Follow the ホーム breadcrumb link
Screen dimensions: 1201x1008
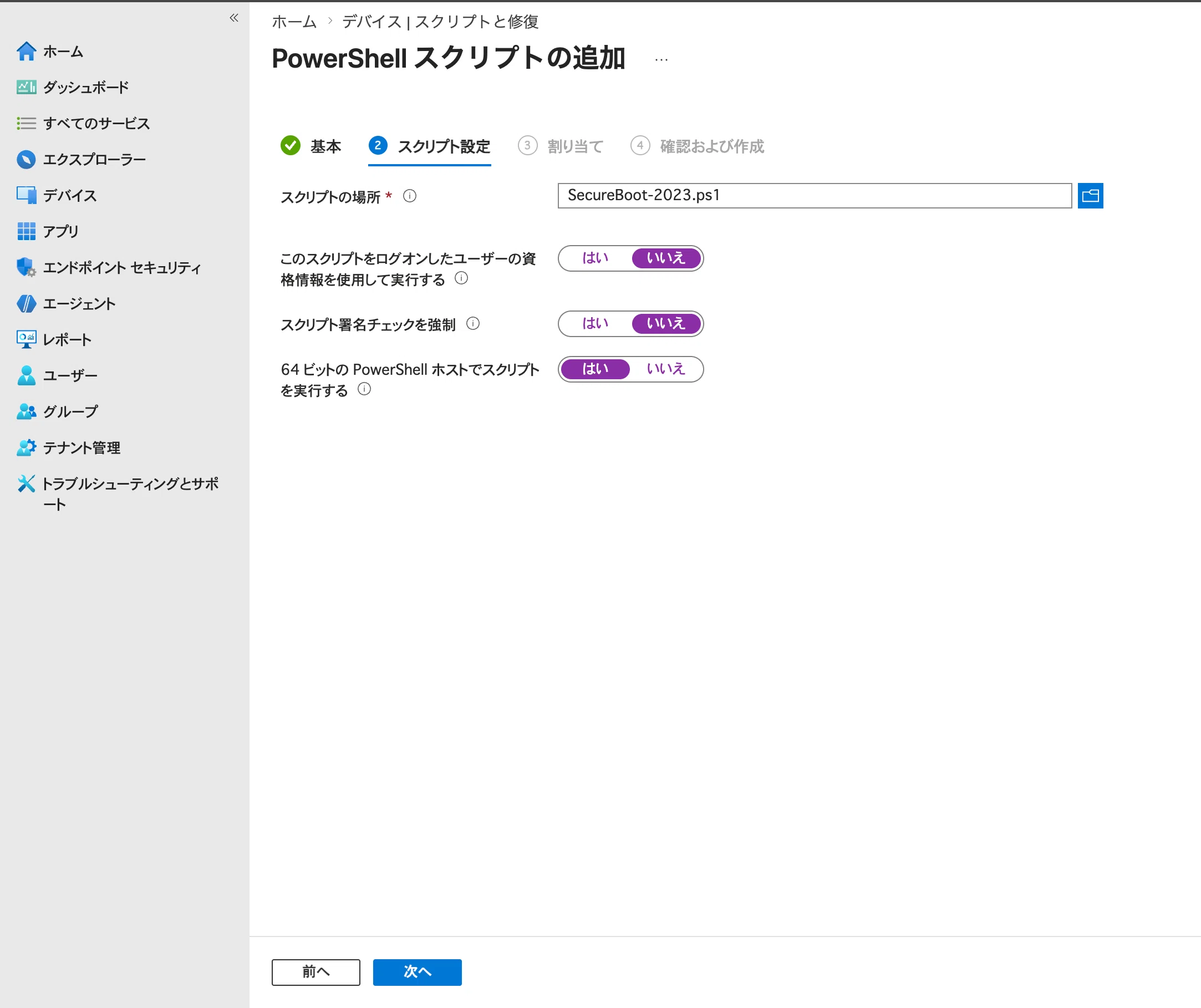[x=294, y=22]
